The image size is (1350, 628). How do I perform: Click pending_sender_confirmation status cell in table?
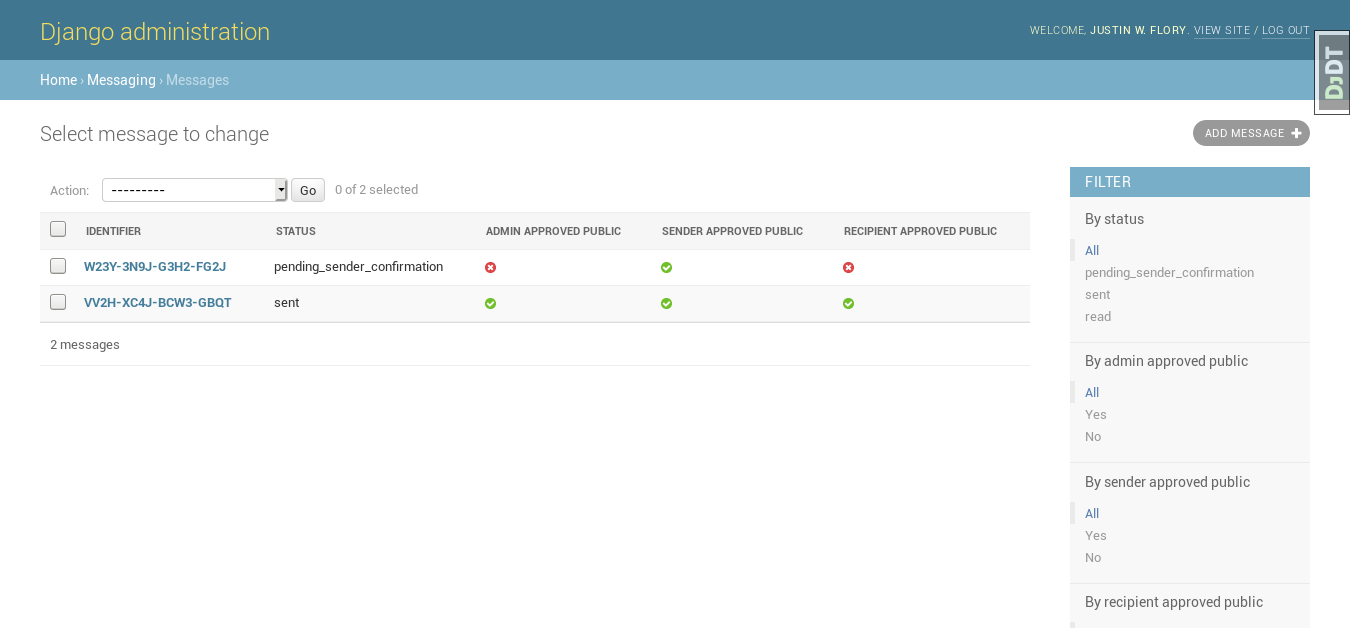(358, 267)
